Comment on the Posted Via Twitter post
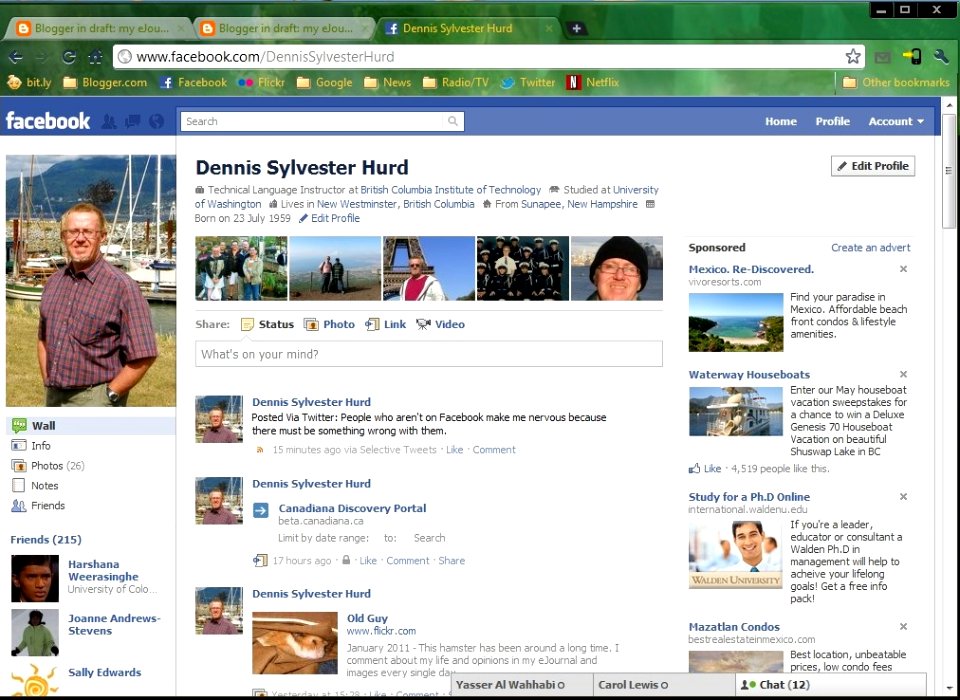The height and width of the screenshot is (700, 960). click(x=494, y=450)
